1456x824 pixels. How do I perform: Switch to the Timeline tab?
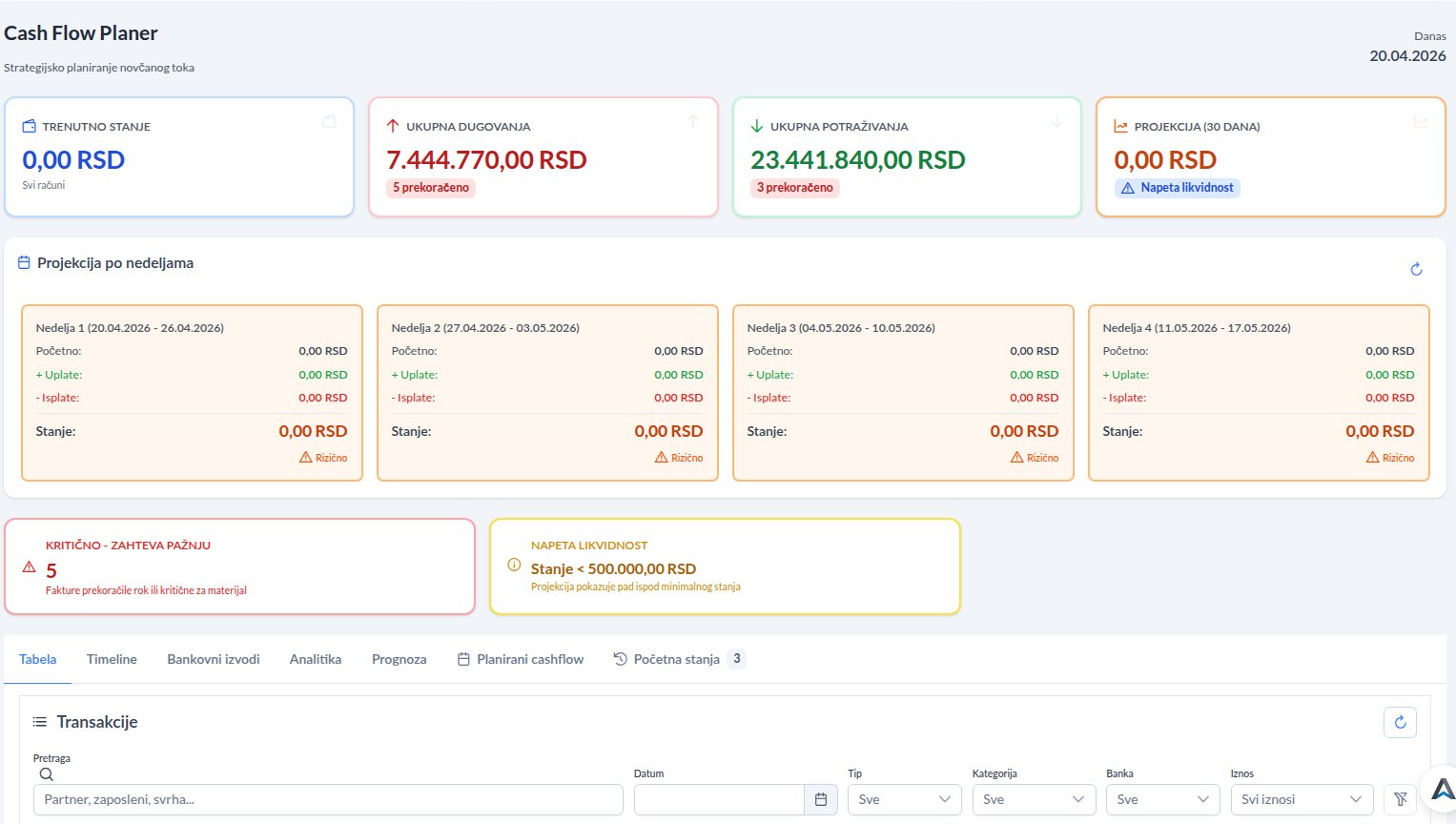click(112, 659)
